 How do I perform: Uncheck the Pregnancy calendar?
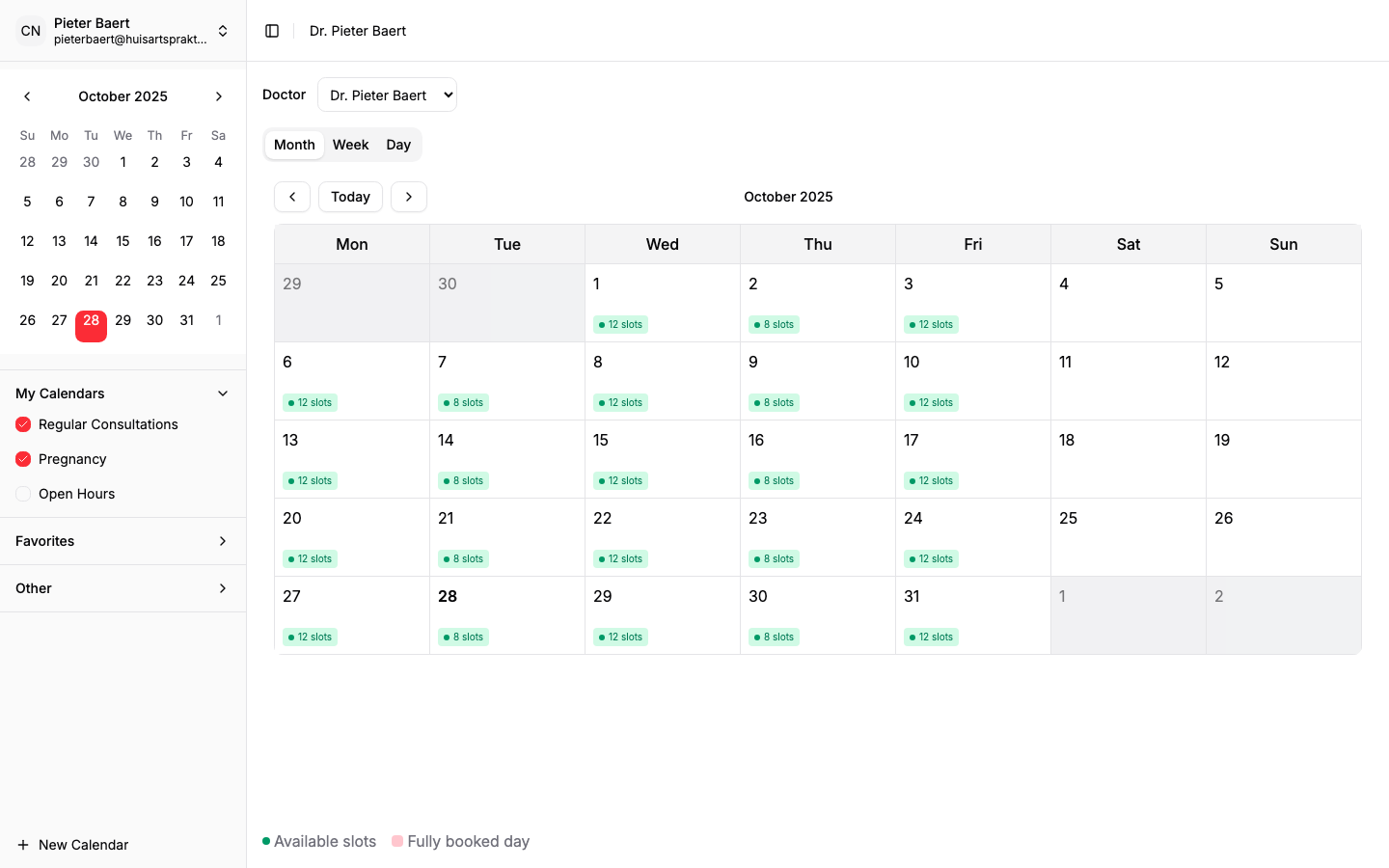coord(22,459)
